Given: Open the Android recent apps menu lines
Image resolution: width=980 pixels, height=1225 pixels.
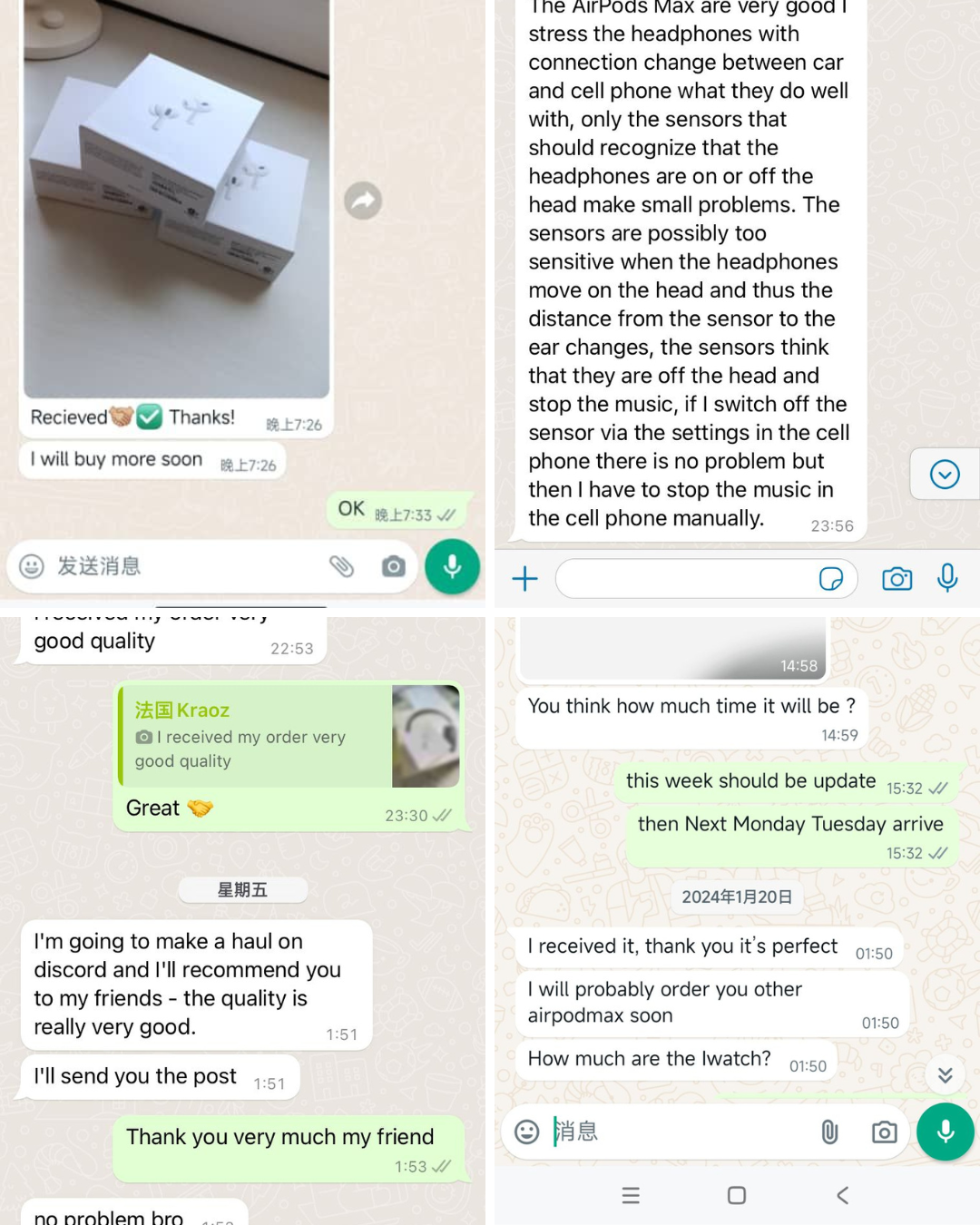Looking at the screenshot, I should click(631, 1195).
